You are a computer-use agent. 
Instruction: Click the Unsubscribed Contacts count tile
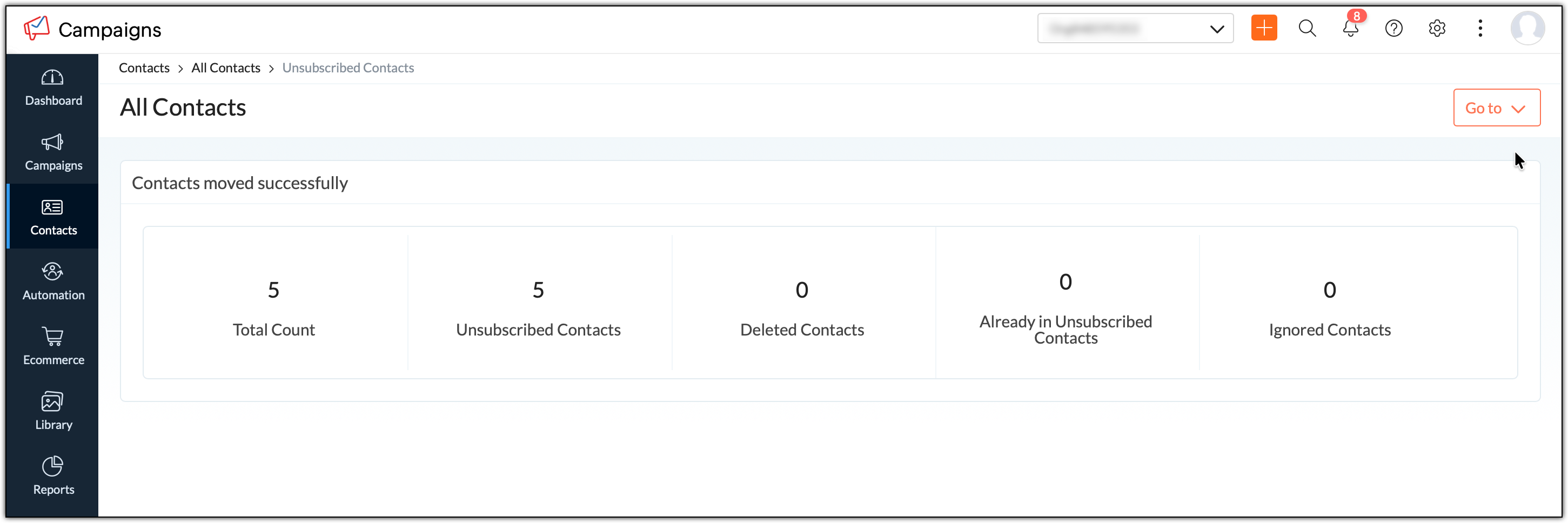coord(538,304)
